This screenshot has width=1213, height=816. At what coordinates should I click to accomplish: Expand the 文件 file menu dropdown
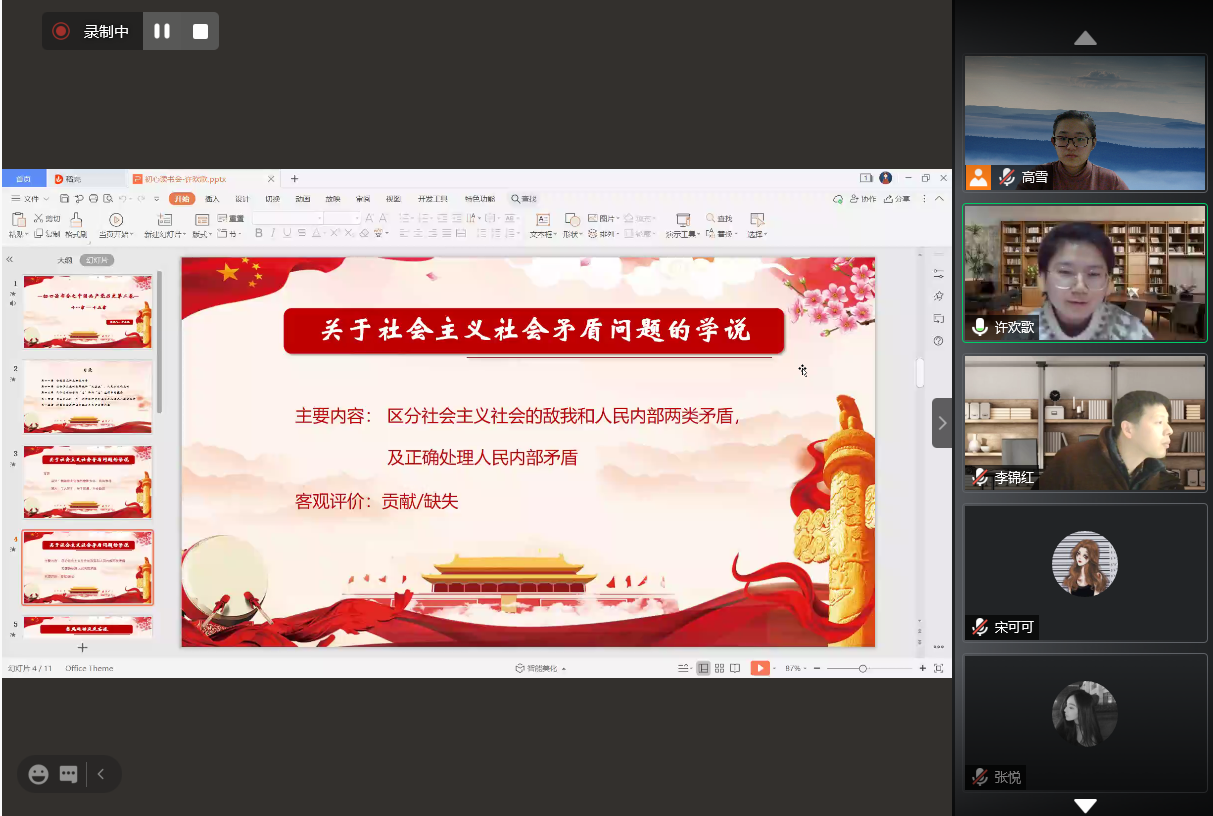[x=31, y=199]
